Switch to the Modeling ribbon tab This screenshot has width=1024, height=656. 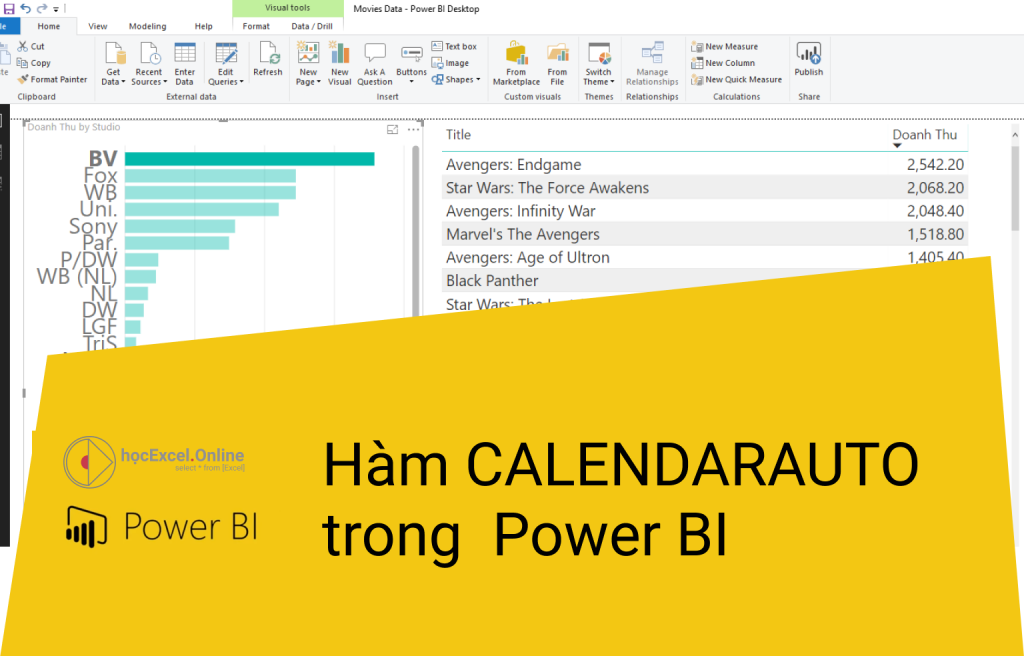[x=148, y=25]
